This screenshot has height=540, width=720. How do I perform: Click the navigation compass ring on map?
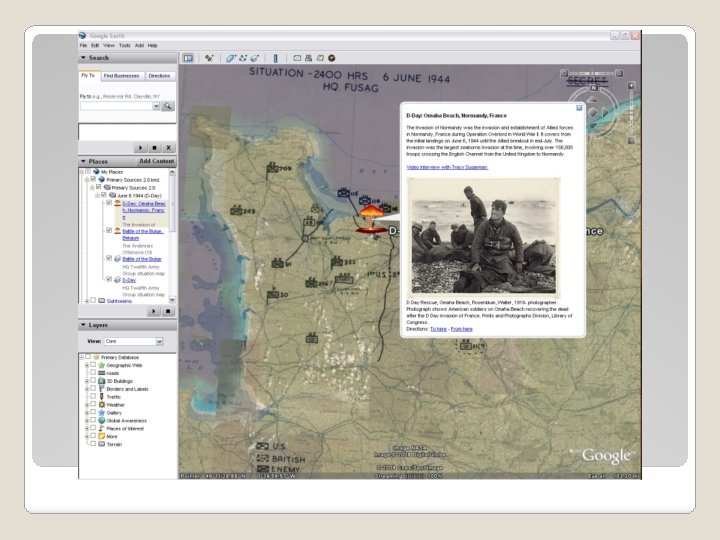[593, 112]
